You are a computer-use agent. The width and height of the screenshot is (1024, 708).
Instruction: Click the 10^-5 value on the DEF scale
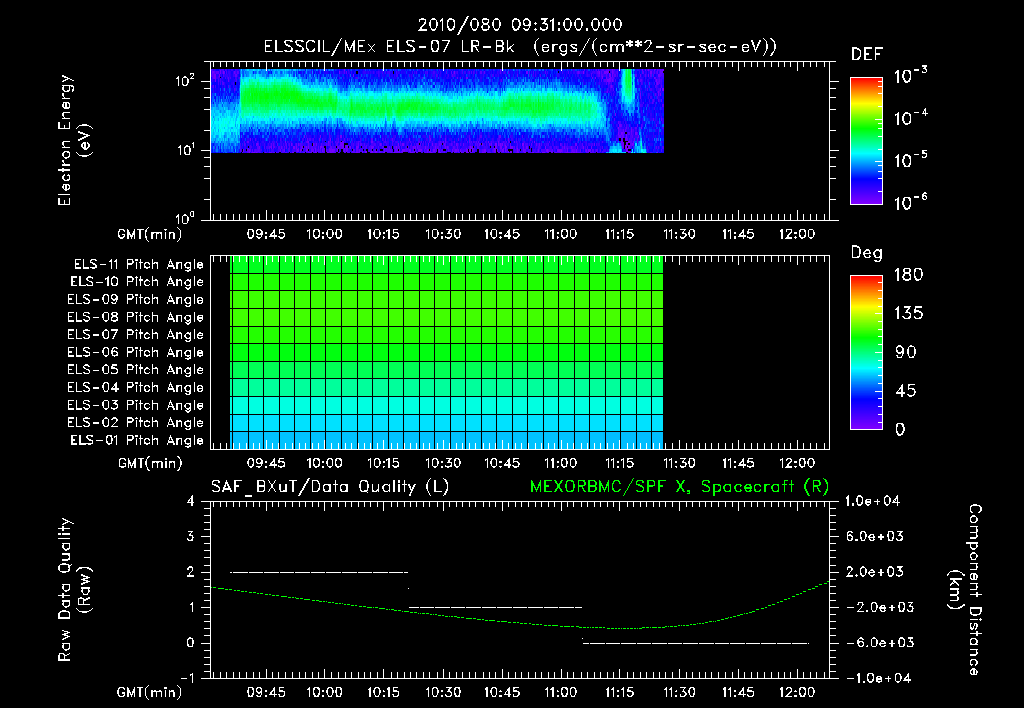click(x=910, y=159)
